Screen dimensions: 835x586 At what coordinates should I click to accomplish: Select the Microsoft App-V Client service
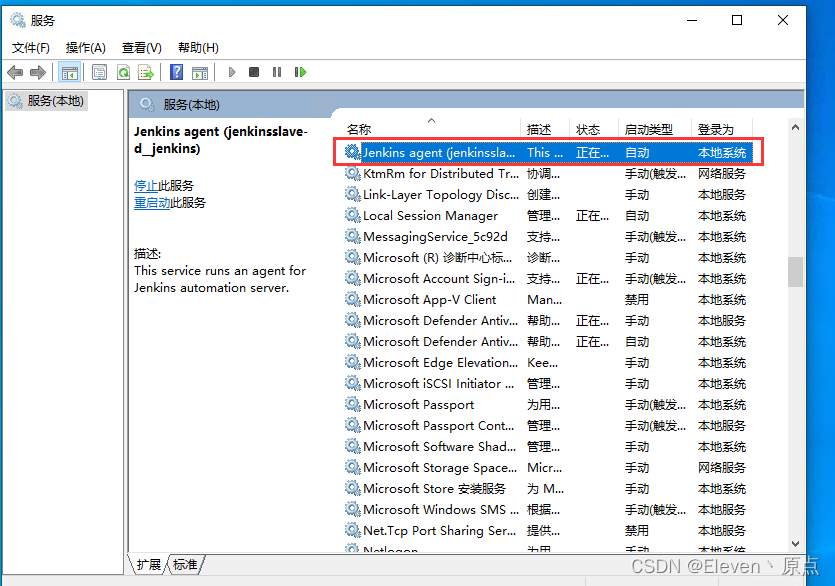click(547, 299)
